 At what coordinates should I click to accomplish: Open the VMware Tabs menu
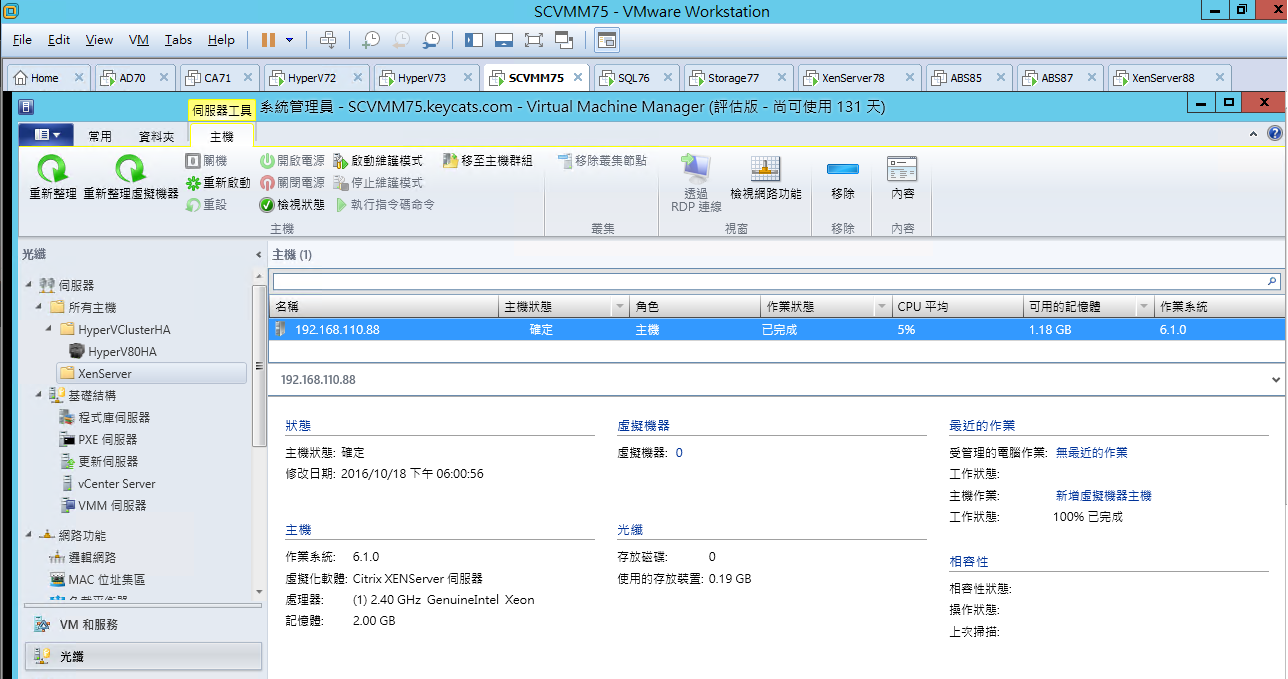pyautogui.click(x=178, y=40)
